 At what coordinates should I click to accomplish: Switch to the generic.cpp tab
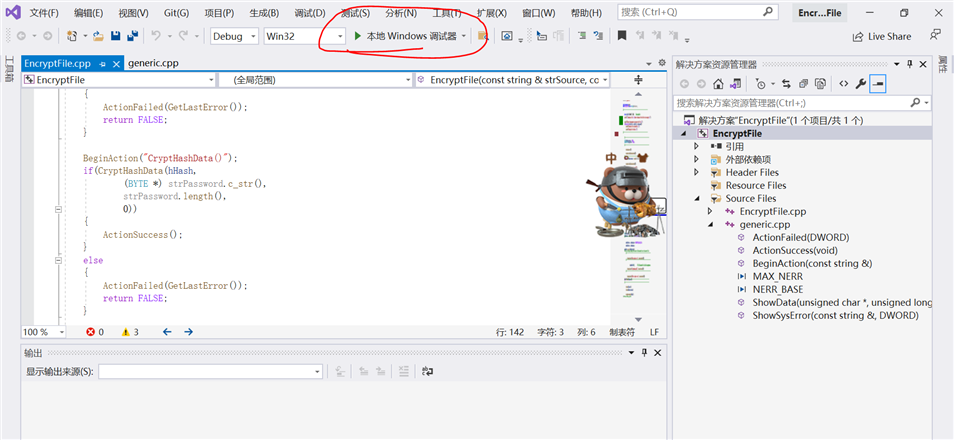pyautogui.click(x=153, y=63)
